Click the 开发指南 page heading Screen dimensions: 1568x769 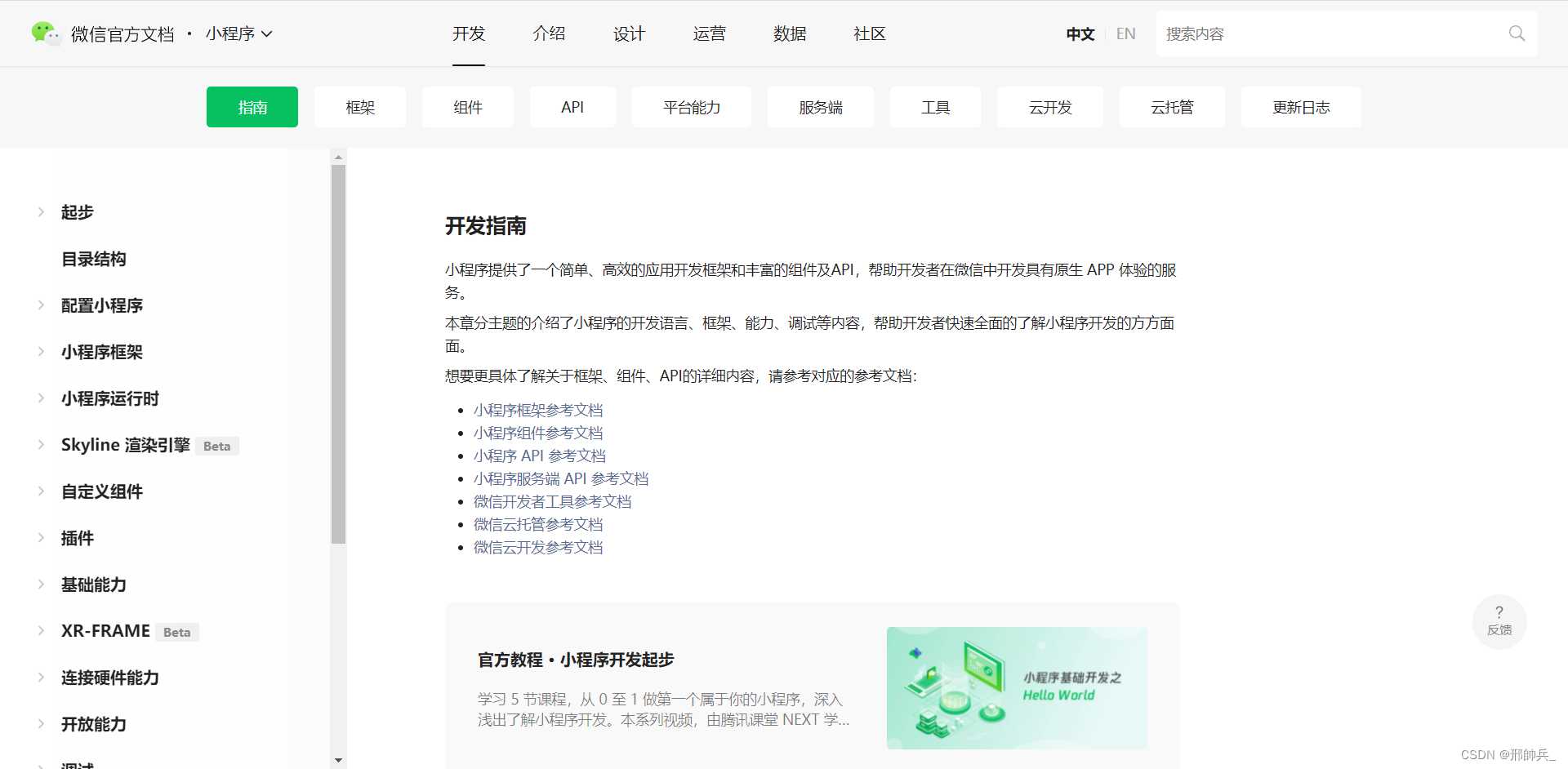click(x=486, y=225)
